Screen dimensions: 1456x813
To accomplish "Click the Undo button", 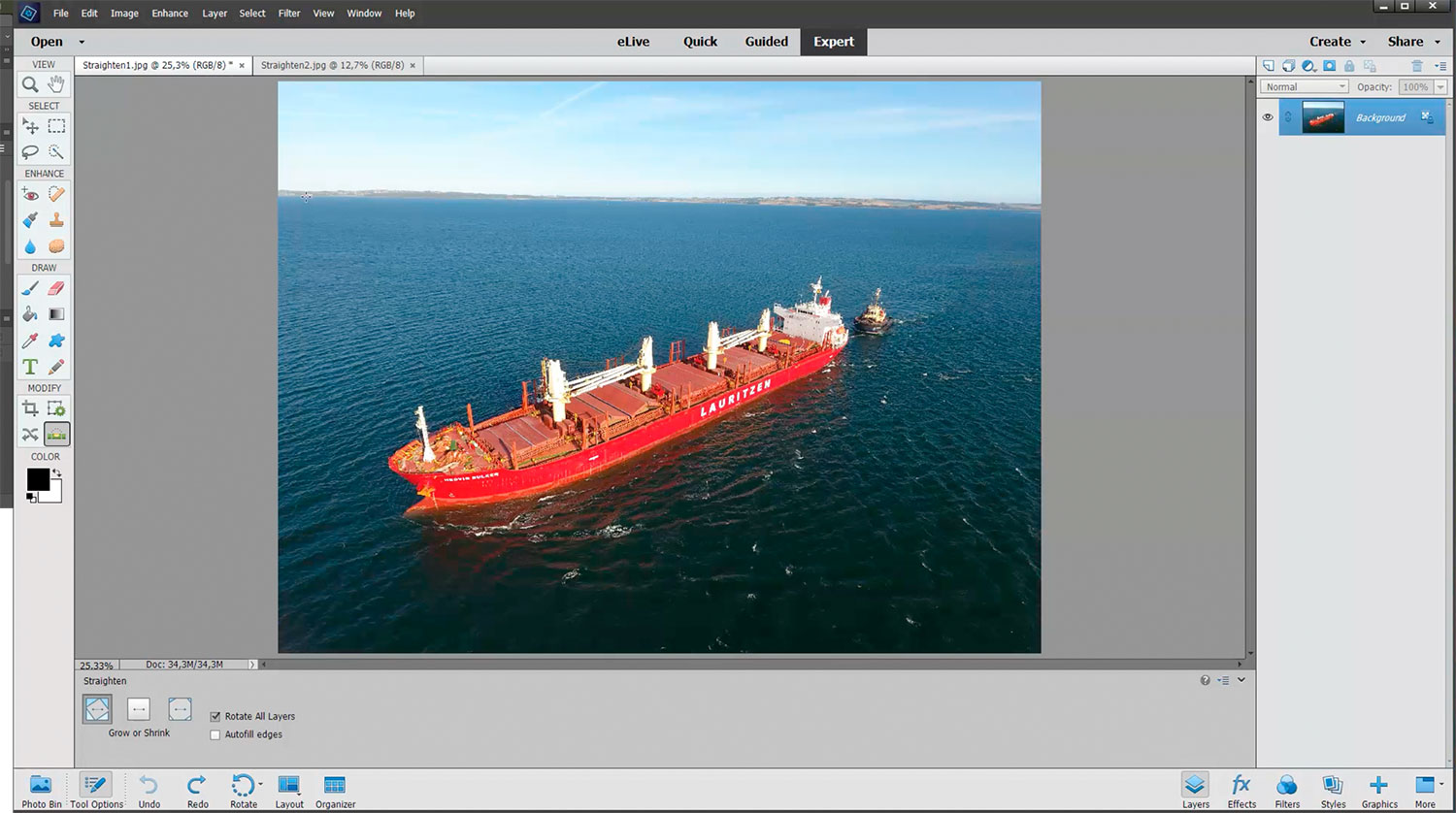I will click(x=149, y=790).
